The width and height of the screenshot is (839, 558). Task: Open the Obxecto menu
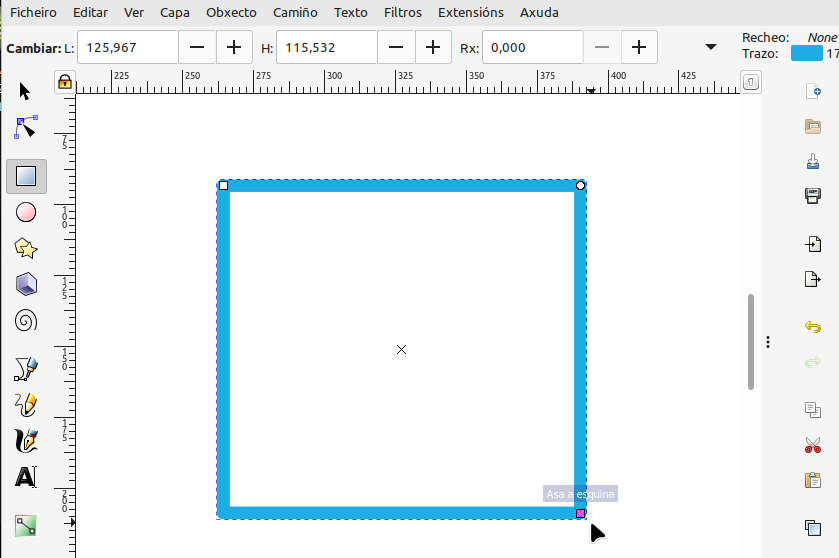pos(231,12)
